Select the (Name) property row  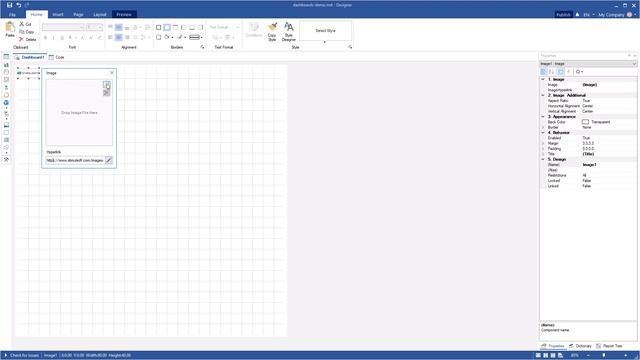point(588,164)
